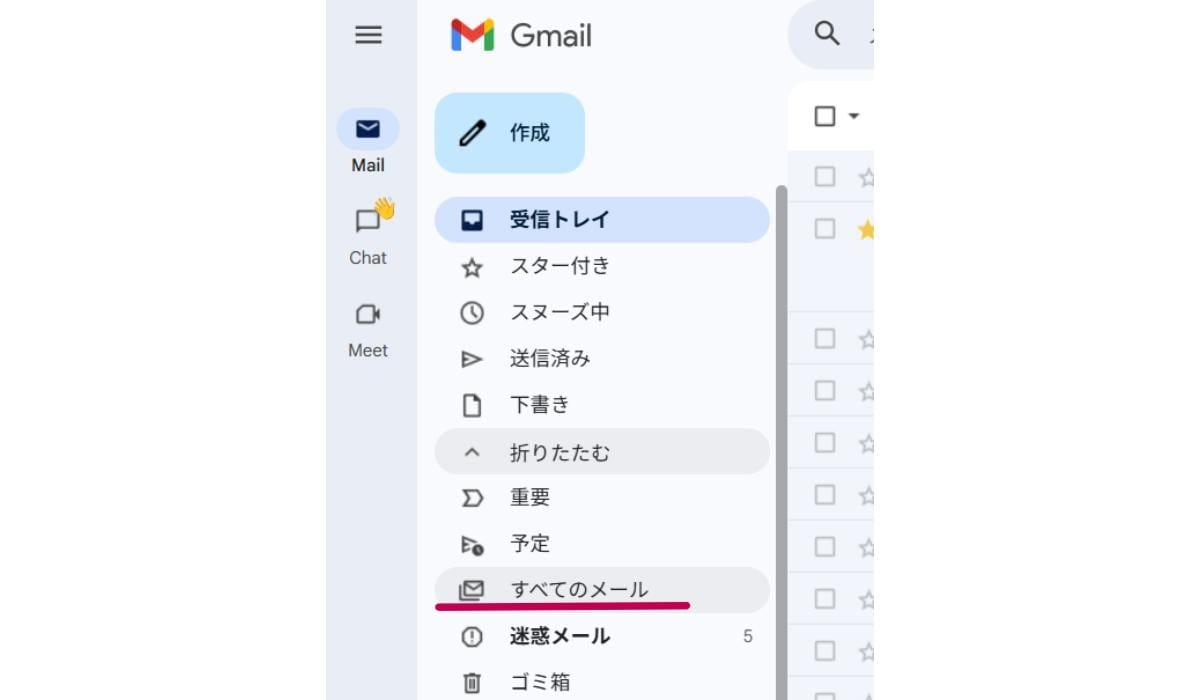Collapse the sidebar with the hamburger menu
This screenshot has width=1200, height=700.
pyautogui.click(x=368, y=35)
